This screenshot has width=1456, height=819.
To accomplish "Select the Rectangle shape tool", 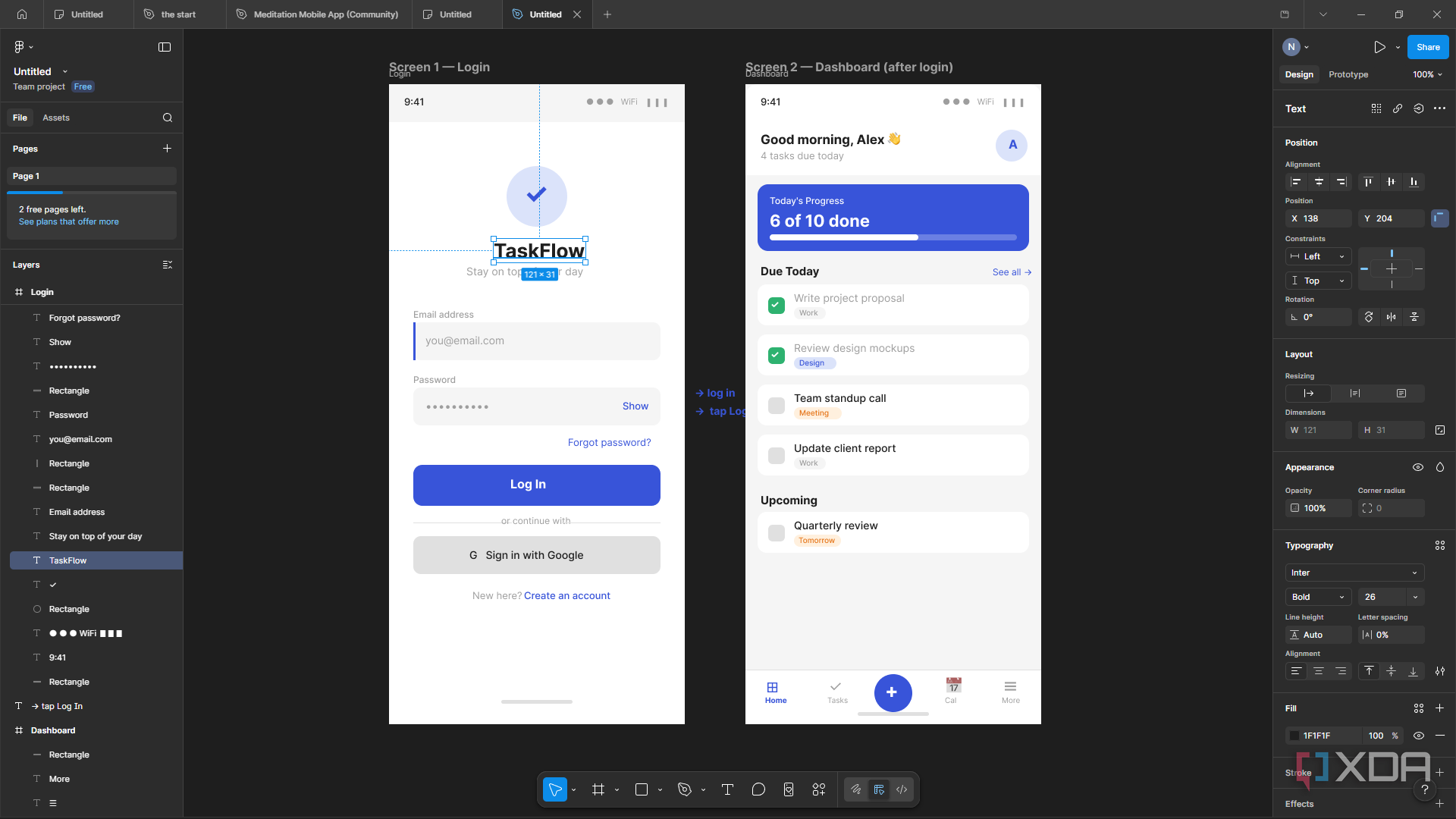I will click(x=641, y=789).
